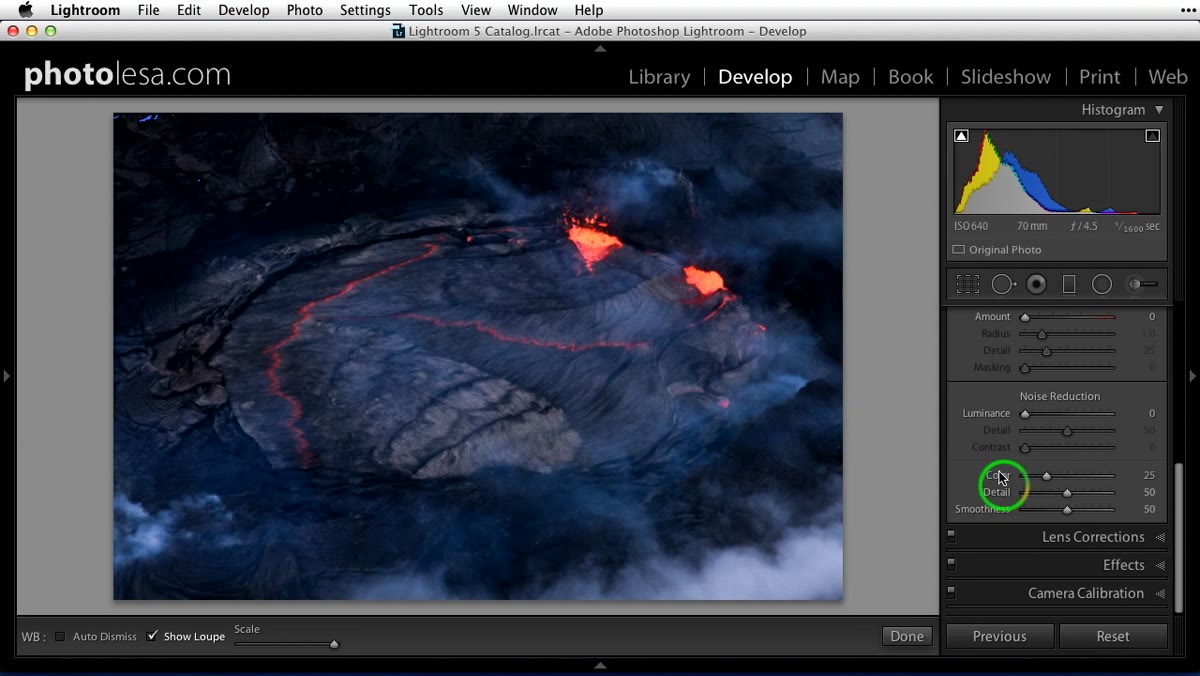Click the Color noise reduction slider handle
The width and height of the screenshot is (1200, 676).
[1047, 476]
